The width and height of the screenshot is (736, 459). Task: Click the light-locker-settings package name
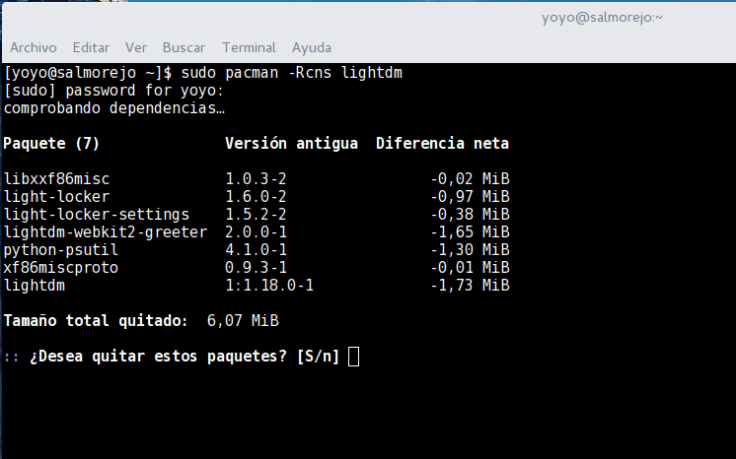click(96, 215)
